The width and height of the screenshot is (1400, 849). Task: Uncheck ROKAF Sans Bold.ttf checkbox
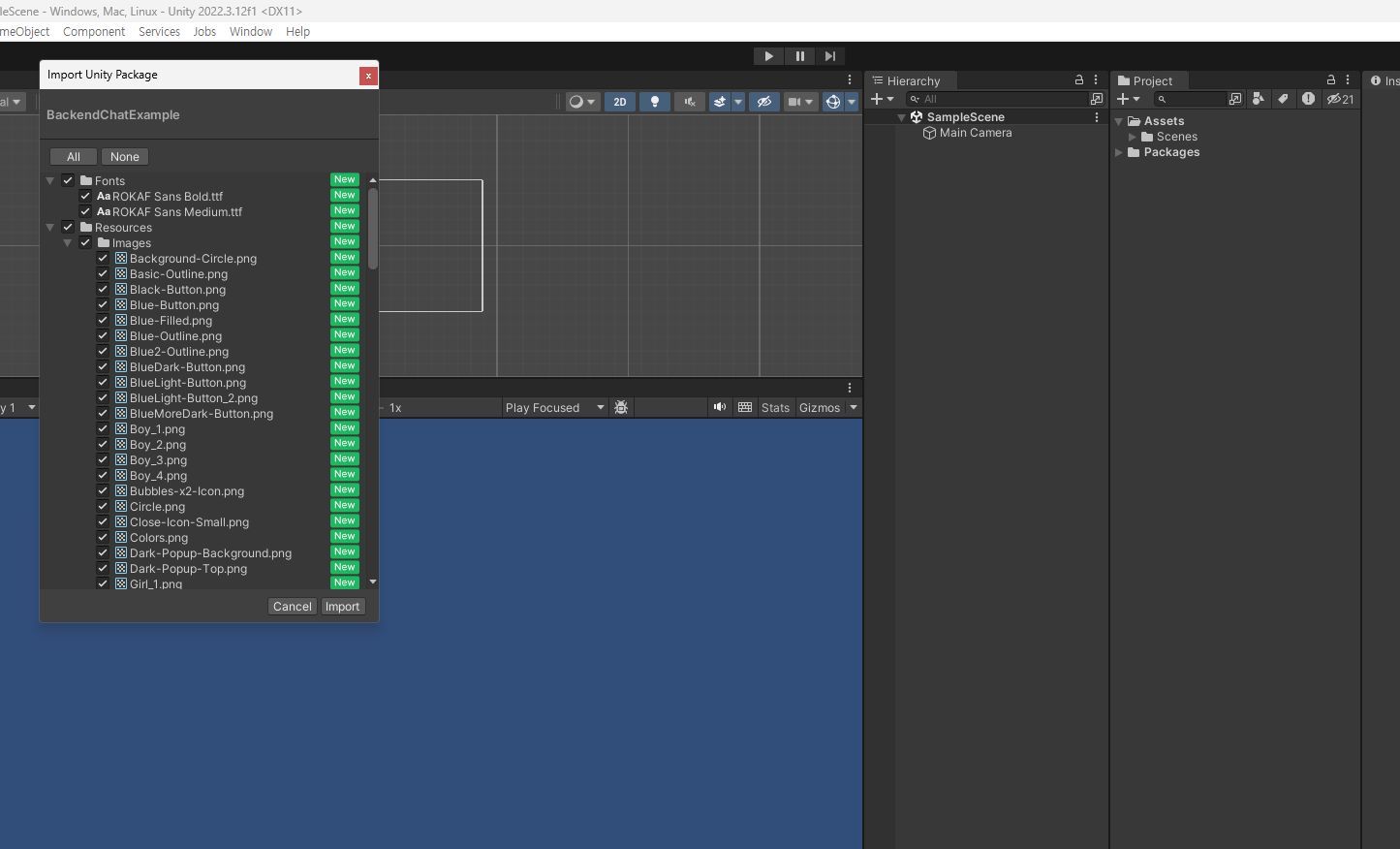85,196
